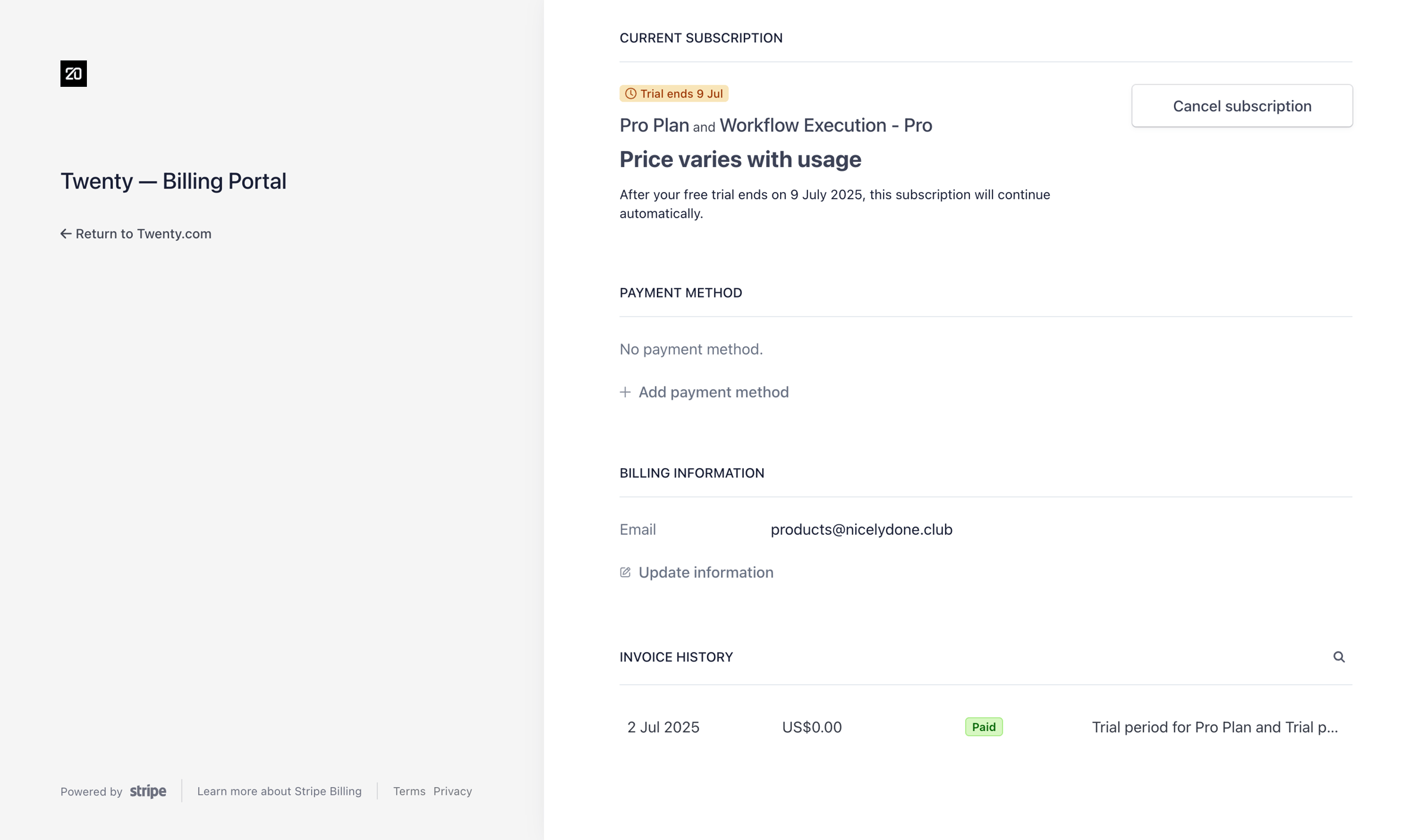
Task: Click the CURRENT SUBSCRIPTION heading
Action: click(701, 38)
